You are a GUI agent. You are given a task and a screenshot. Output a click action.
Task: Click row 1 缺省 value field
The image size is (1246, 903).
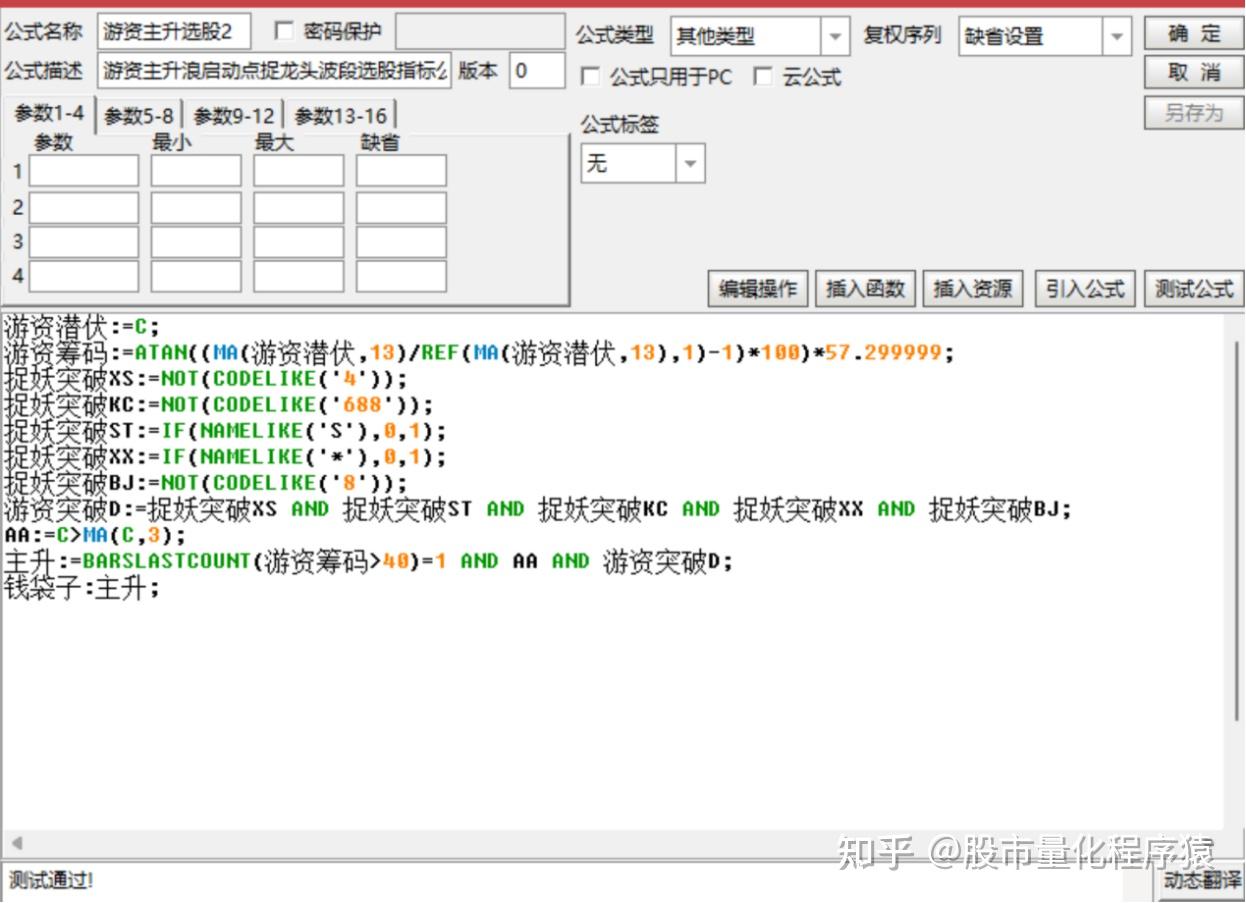(401, 171)
